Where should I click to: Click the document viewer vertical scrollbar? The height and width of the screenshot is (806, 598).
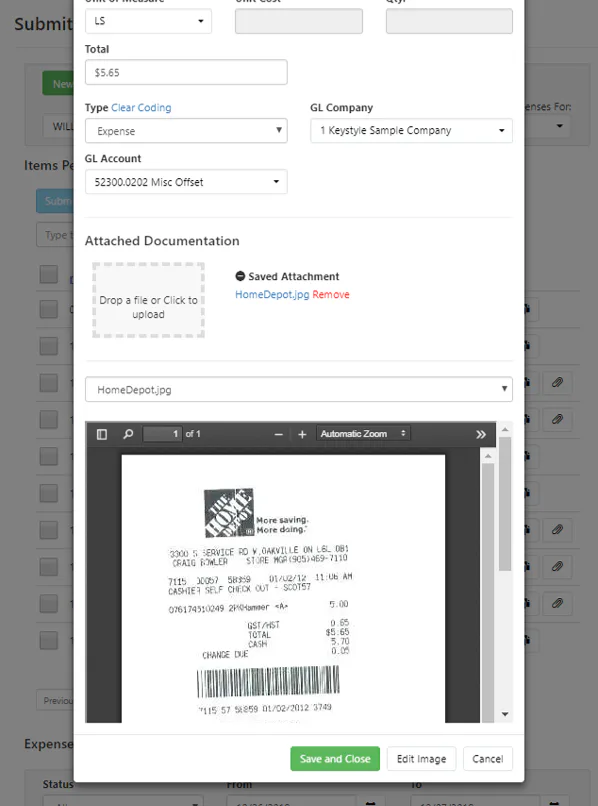pyautogui.click(x=505, y=572)
